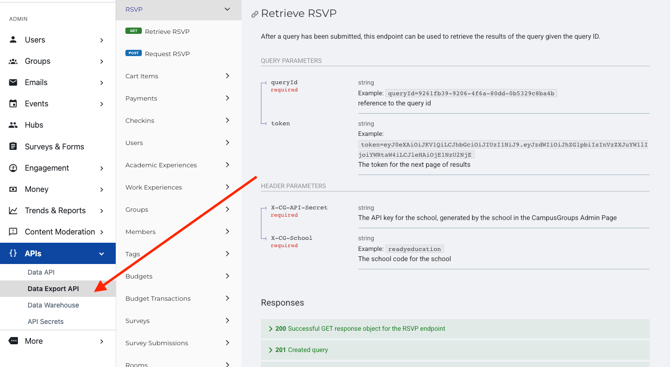Click the Responses heading
Image resolution: width=670 pixels, height=367 pixels.
(282, 302)
